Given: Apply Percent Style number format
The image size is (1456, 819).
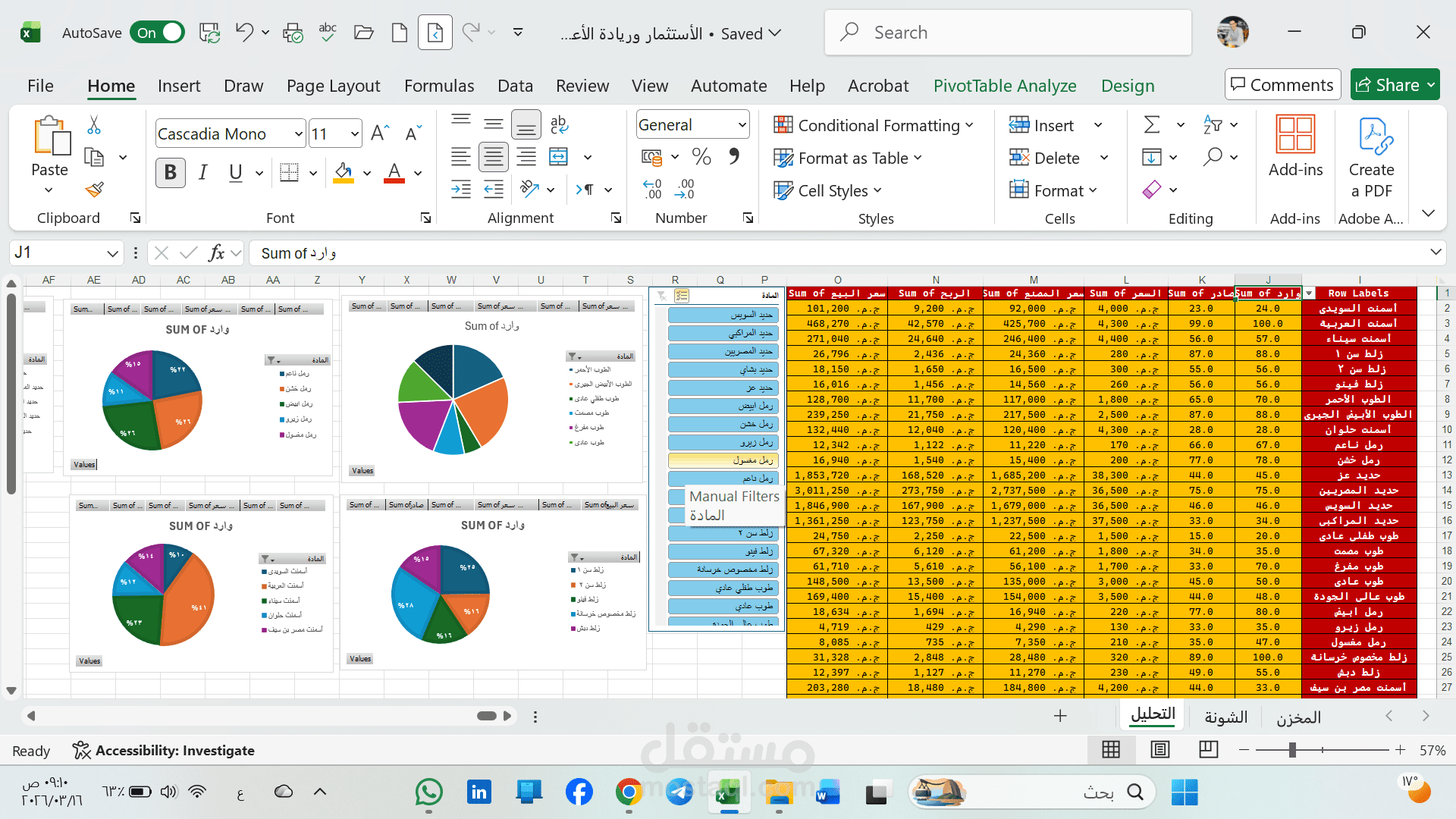Looking at the screenshot, I should coord(701,156).
